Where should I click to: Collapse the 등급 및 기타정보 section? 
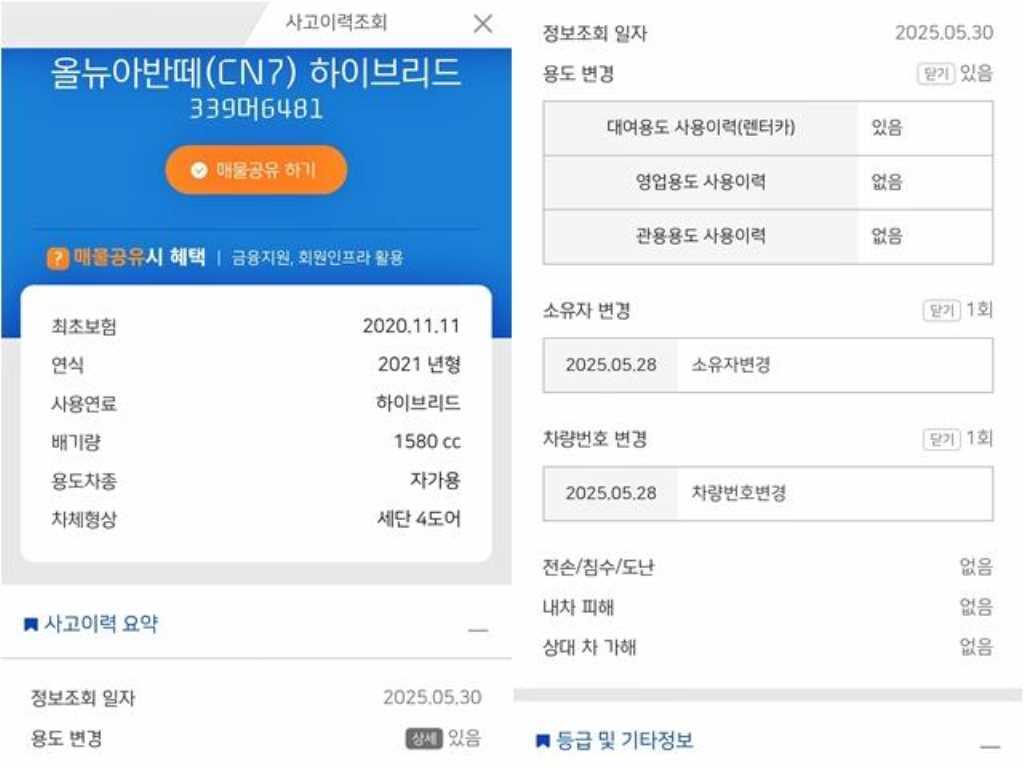tap(989, 746)
